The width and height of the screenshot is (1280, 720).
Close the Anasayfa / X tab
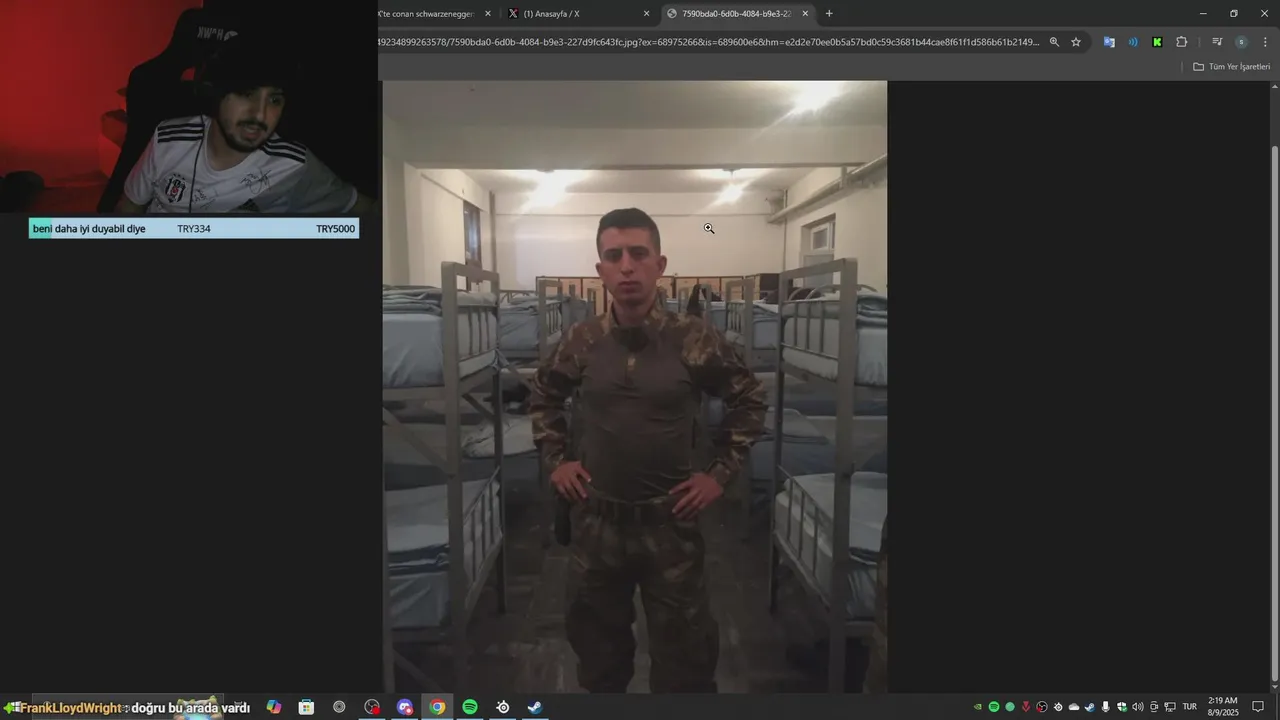point(646,14)
